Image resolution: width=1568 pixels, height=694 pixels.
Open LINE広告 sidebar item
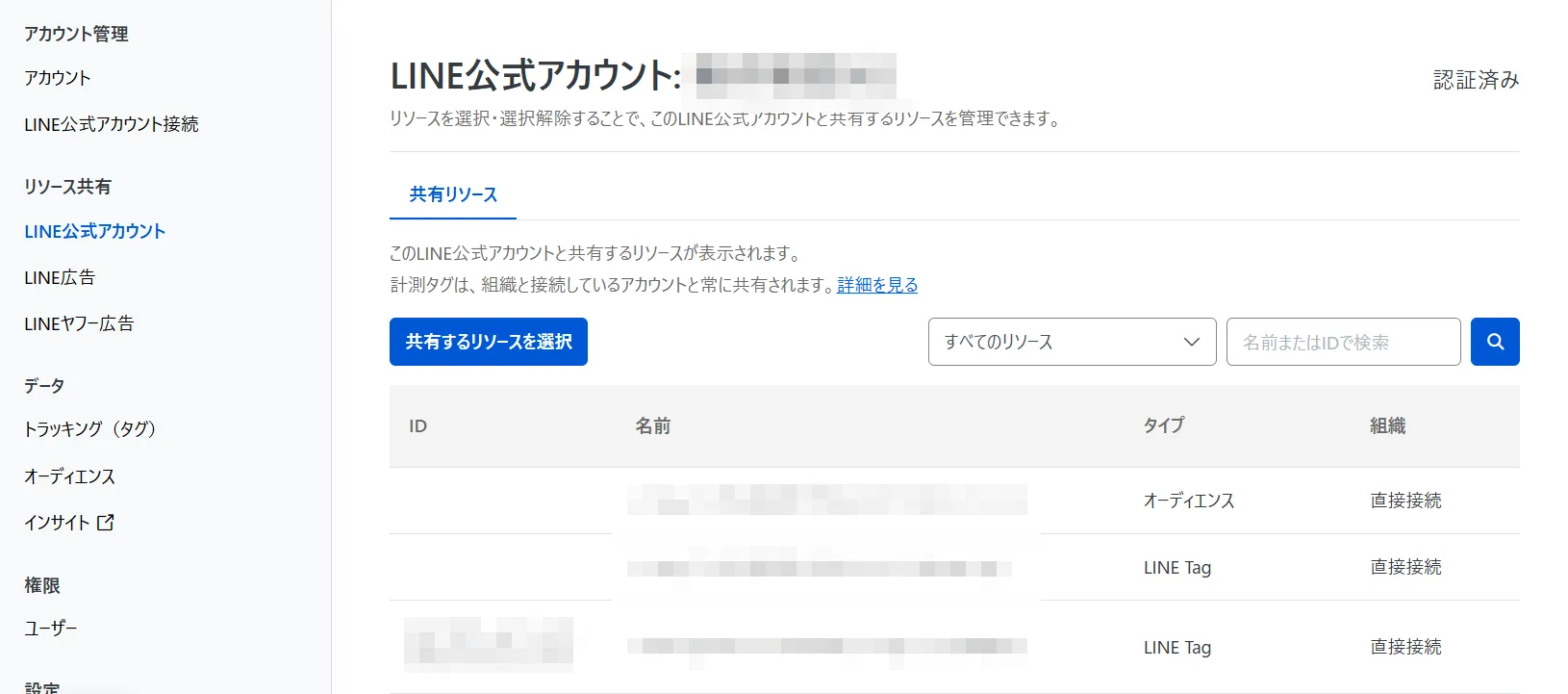point(60,278)
